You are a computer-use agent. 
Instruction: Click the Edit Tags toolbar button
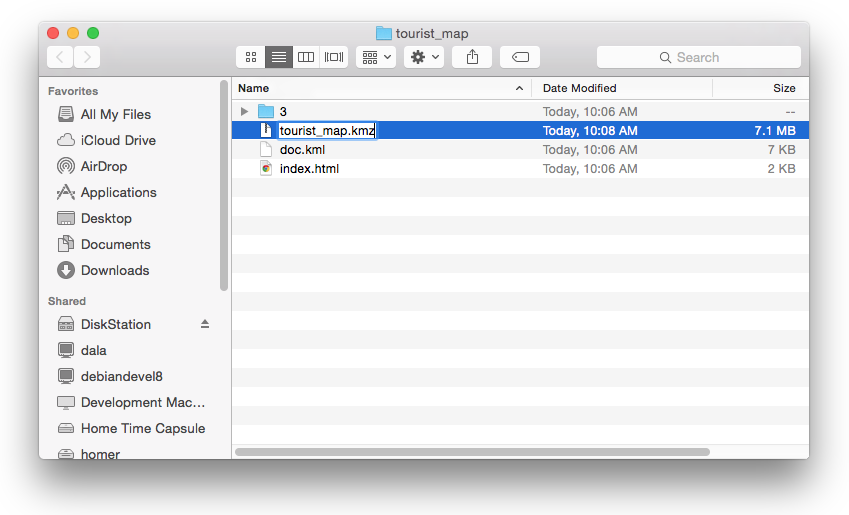[x=520, y=57]
